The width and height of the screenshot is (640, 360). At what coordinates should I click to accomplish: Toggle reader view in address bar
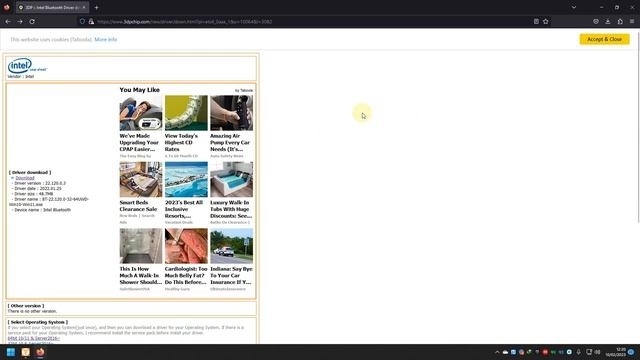[x=536, y=22]
